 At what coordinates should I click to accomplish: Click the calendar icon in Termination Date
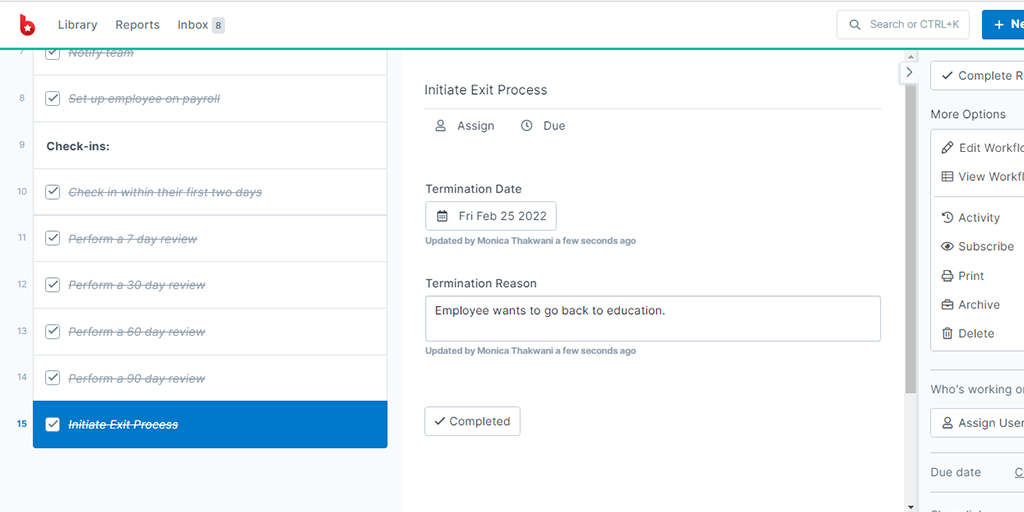(x=442, y=216)
